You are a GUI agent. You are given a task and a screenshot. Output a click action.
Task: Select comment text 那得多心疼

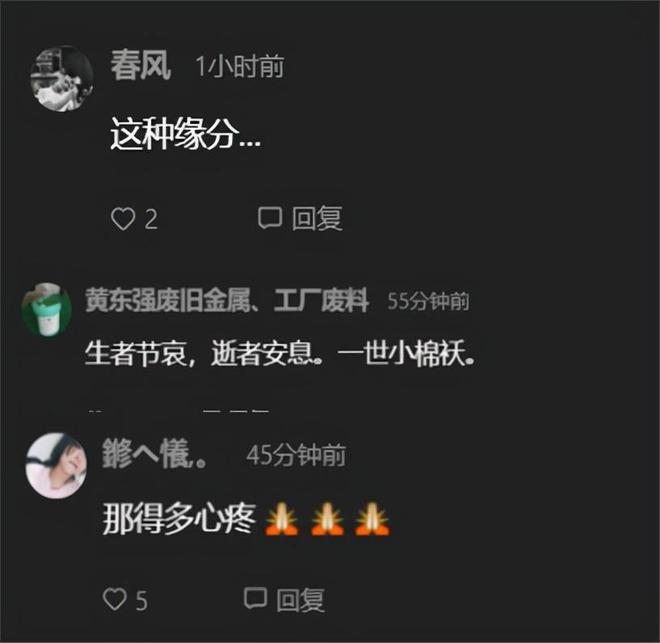pyautogui.click(x=179, y=518)
